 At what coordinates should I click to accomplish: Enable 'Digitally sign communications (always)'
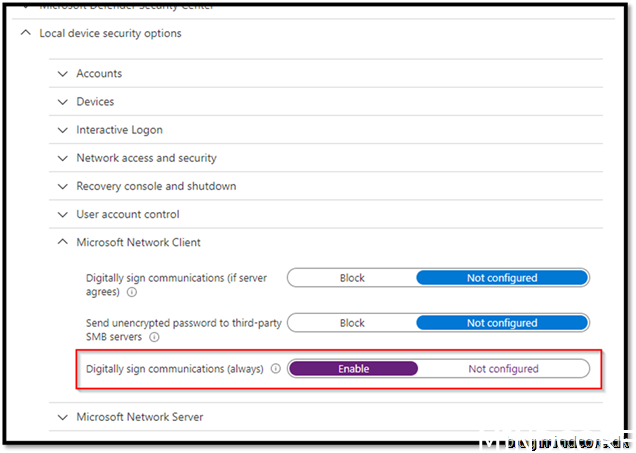click(353, 369)
